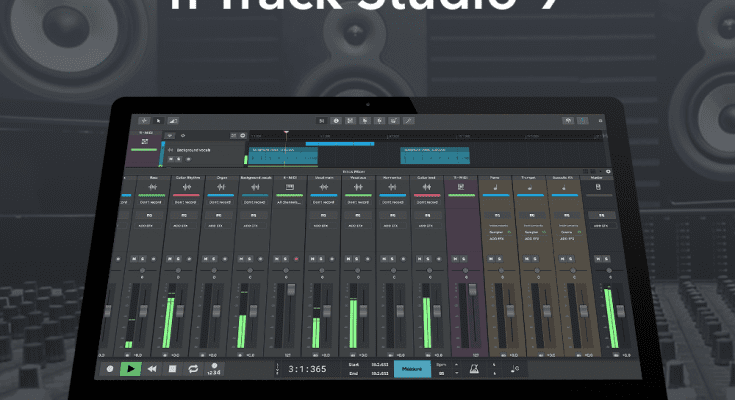Click the 3:1:365 time position display

click(308, 368)
